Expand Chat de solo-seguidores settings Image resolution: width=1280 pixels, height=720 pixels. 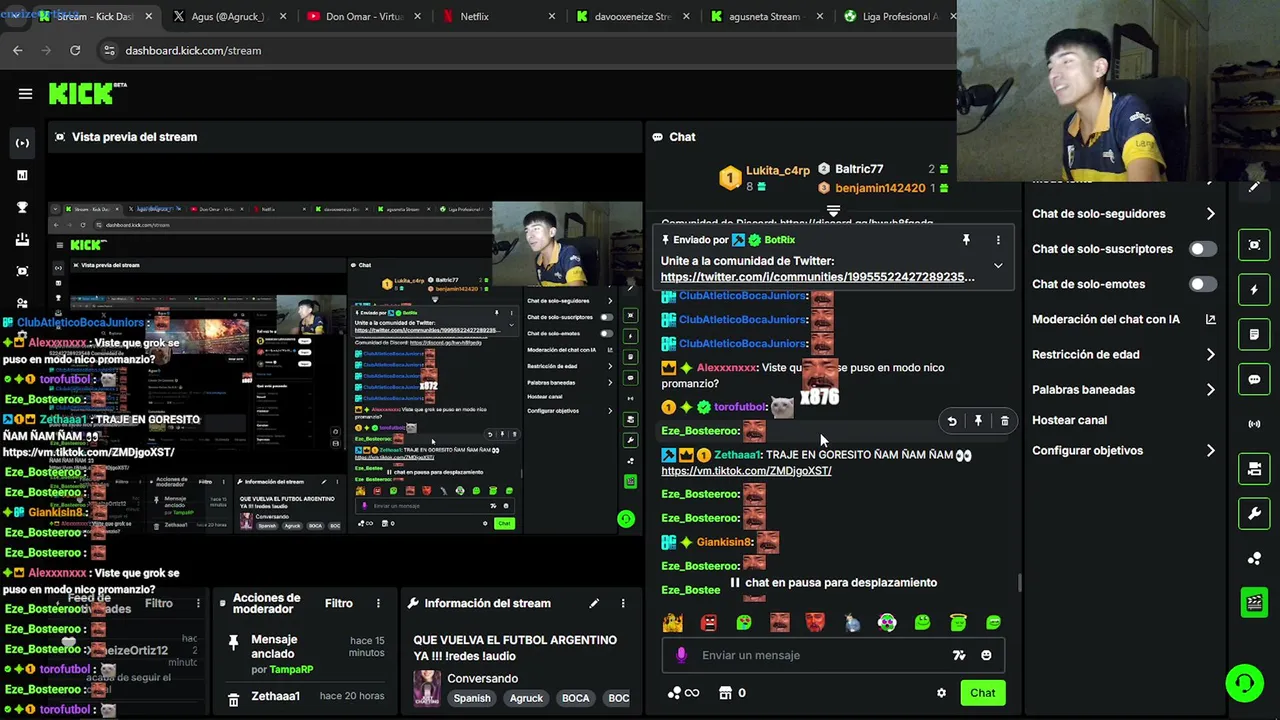(1210, 214)
